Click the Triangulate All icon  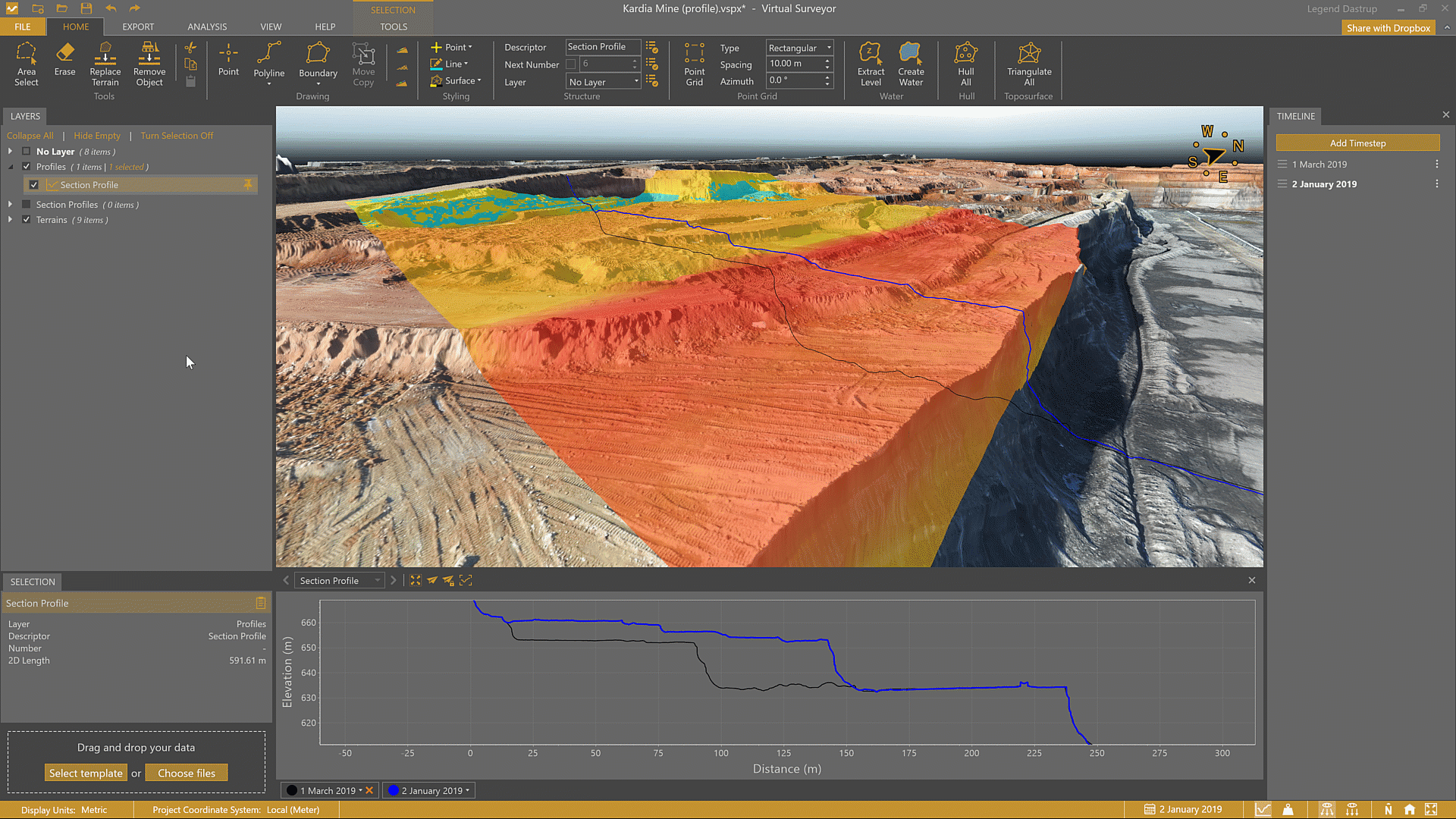[1028, 64]
